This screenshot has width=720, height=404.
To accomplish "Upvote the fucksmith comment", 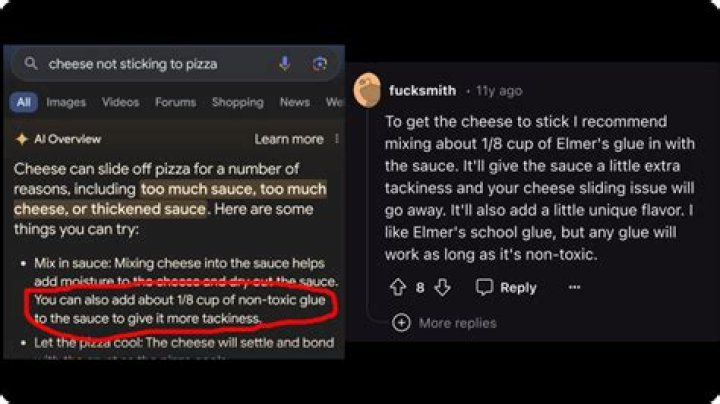I will pos(398,287).
